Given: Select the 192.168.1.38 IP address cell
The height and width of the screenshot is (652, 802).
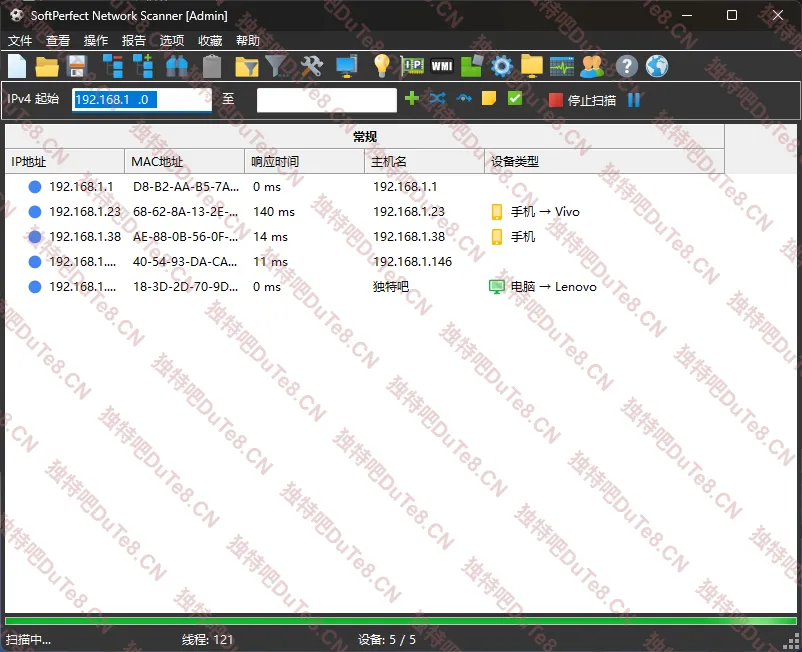Looking at the screenshot, I should [85, 237].
